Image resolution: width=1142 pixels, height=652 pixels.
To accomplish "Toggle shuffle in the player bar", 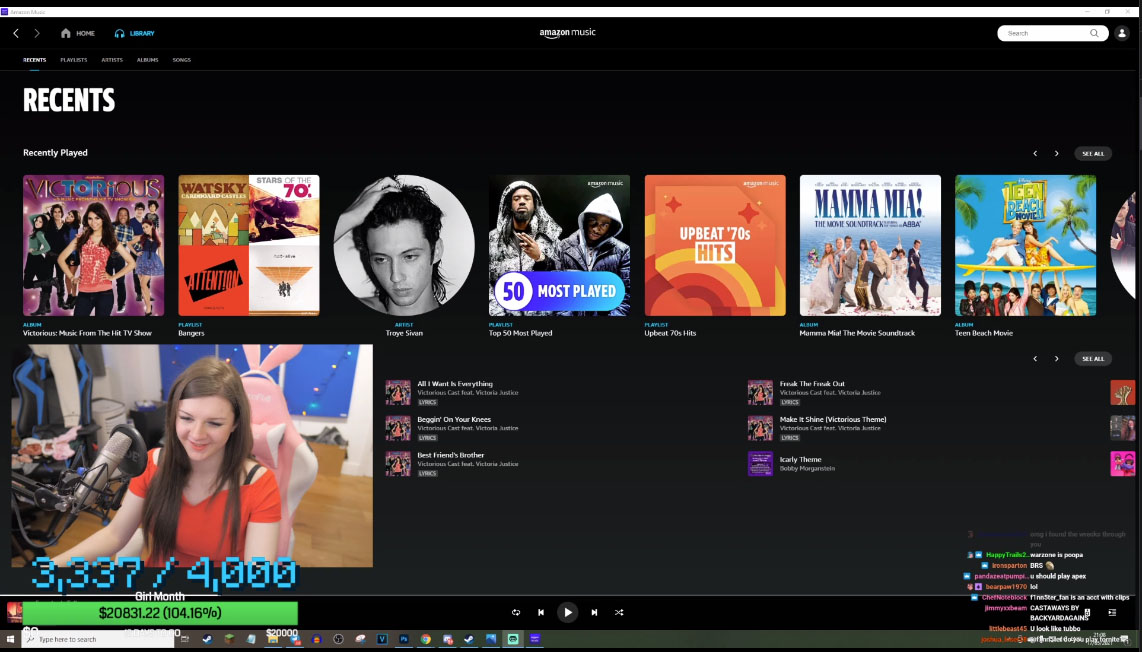I will point(619,613).
